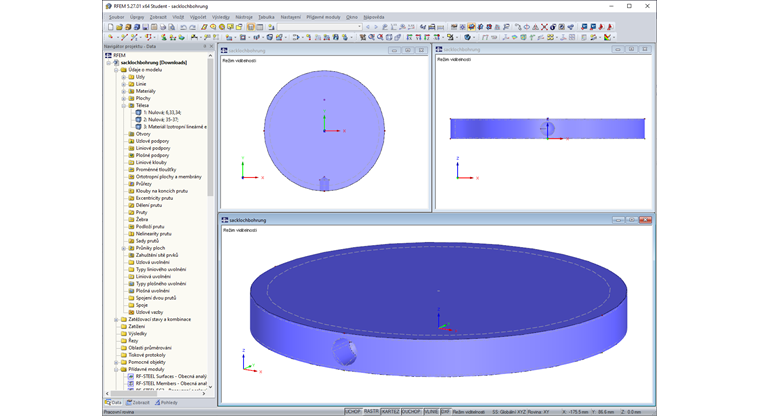Select the Uzlové podpory tree item
760x416 pixels.
pyautogui.click(x=152, y=141)
